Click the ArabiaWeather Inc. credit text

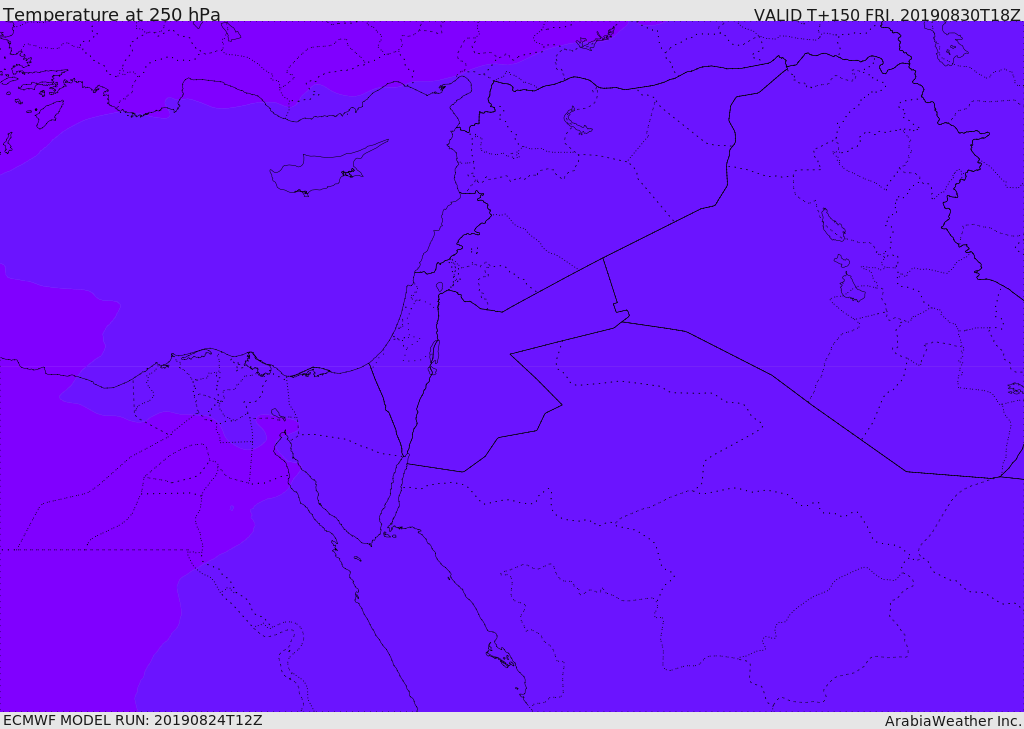(952, 721)
